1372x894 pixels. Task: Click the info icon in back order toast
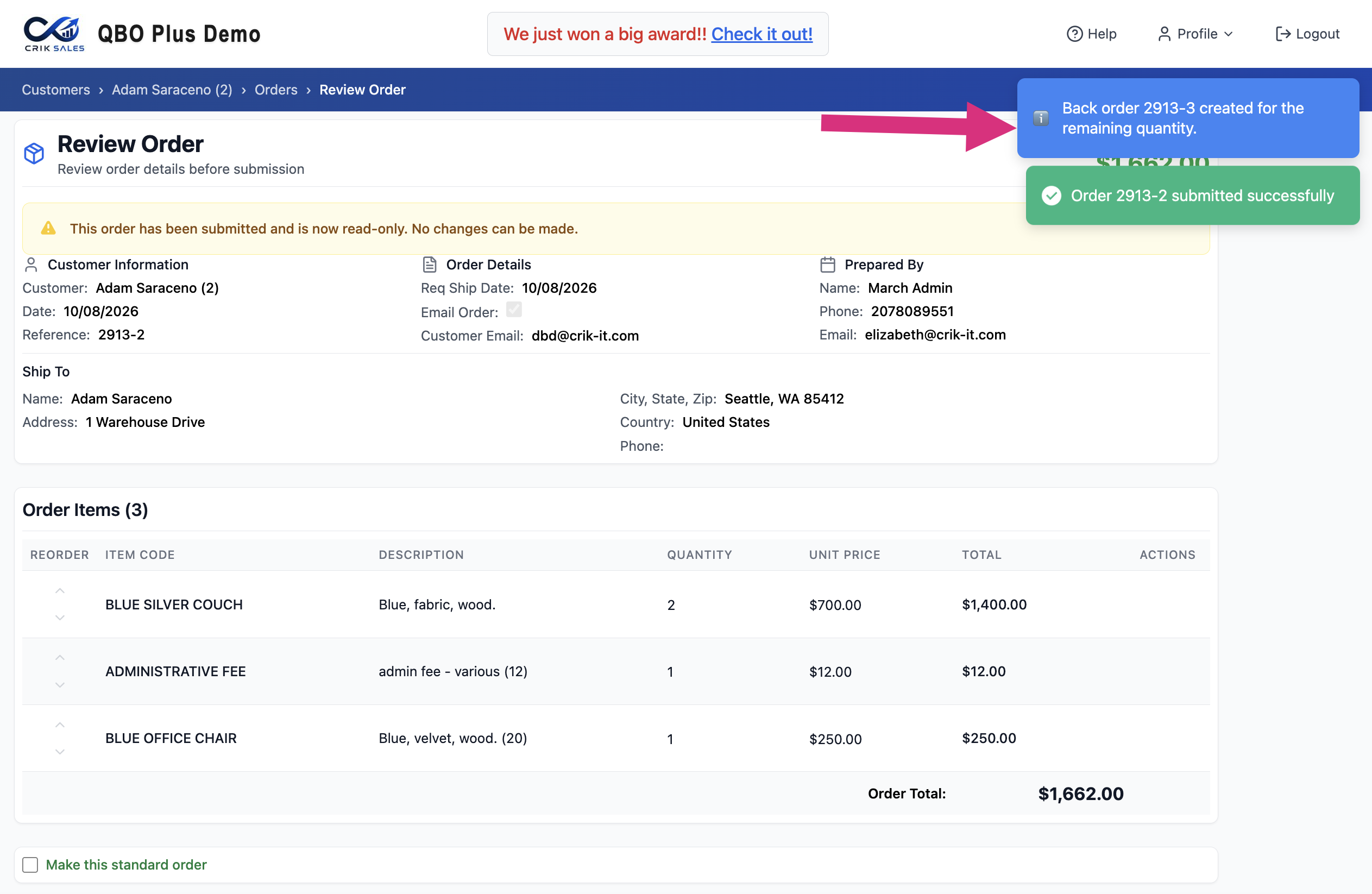pyautogui.click(x=1041, y=118)
